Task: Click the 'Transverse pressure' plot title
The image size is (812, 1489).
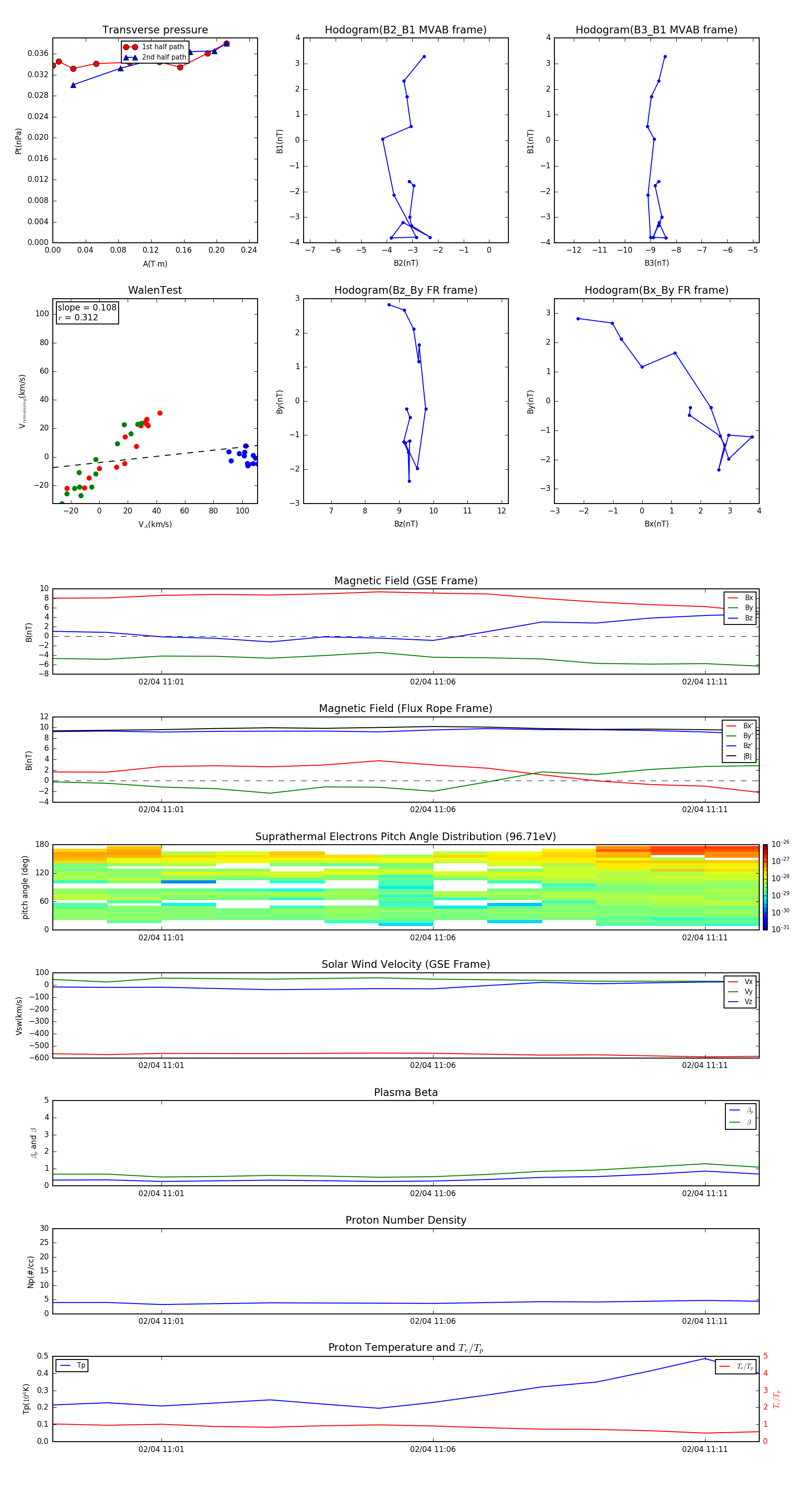Action: [x=155, y=30]
